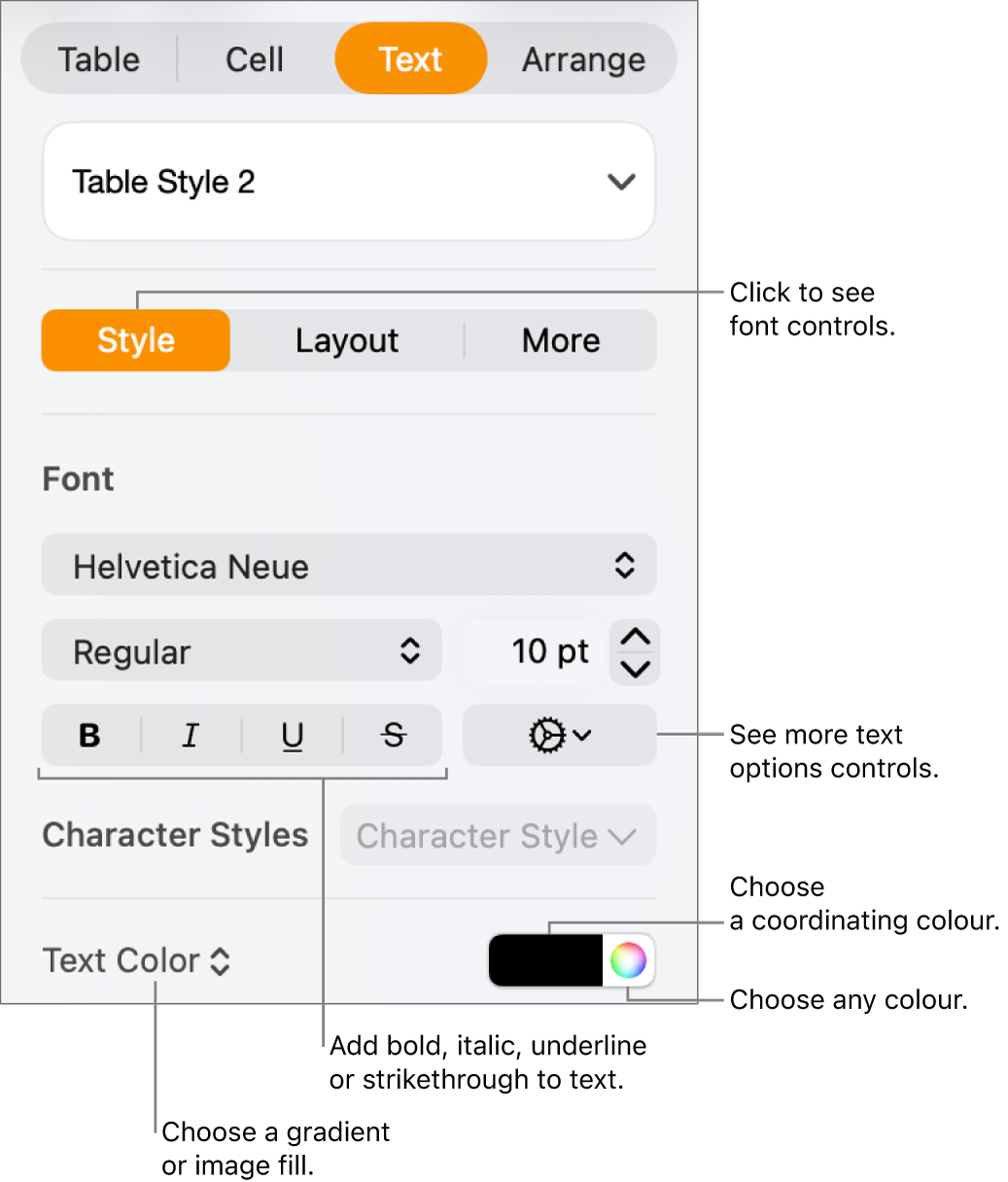
Task: Apply strikethrough formatting
Action: coord(393,736)
